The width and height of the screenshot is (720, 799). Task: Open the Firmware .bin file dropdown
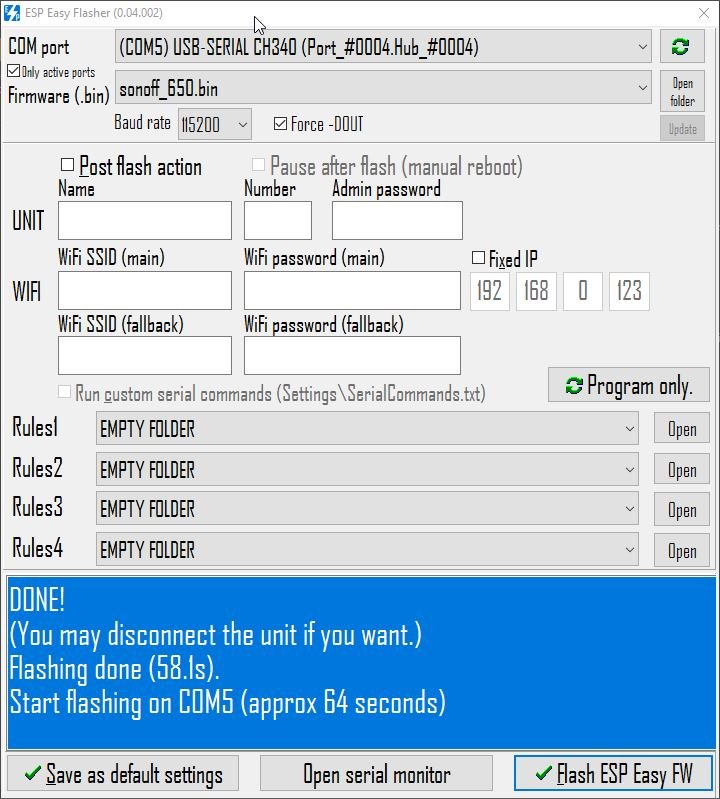pos(642,89)
